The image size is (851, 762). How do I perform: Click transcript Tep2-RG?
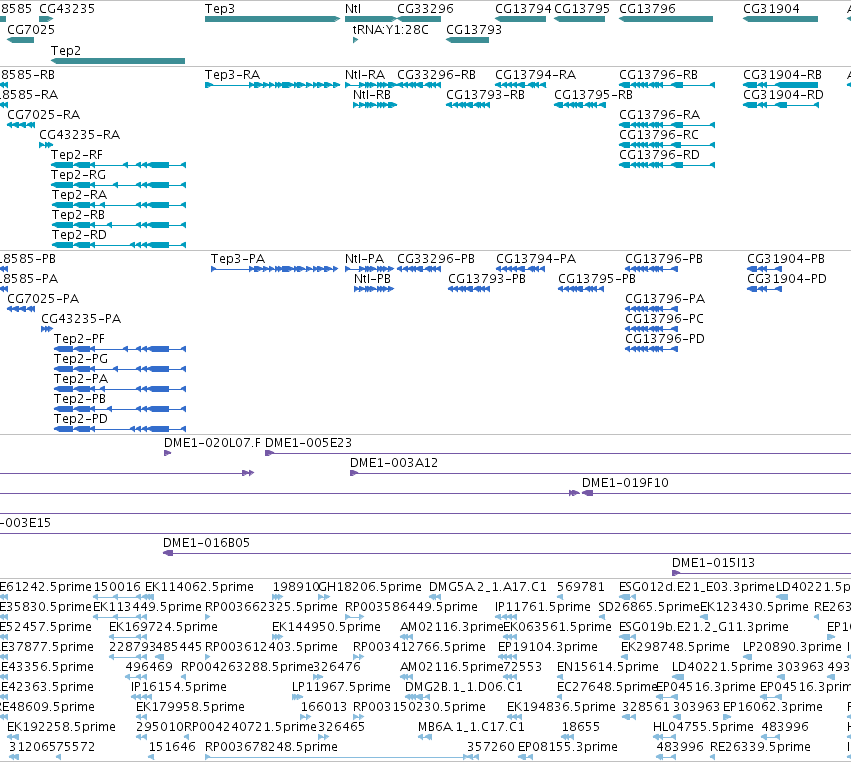click(118, 185)
